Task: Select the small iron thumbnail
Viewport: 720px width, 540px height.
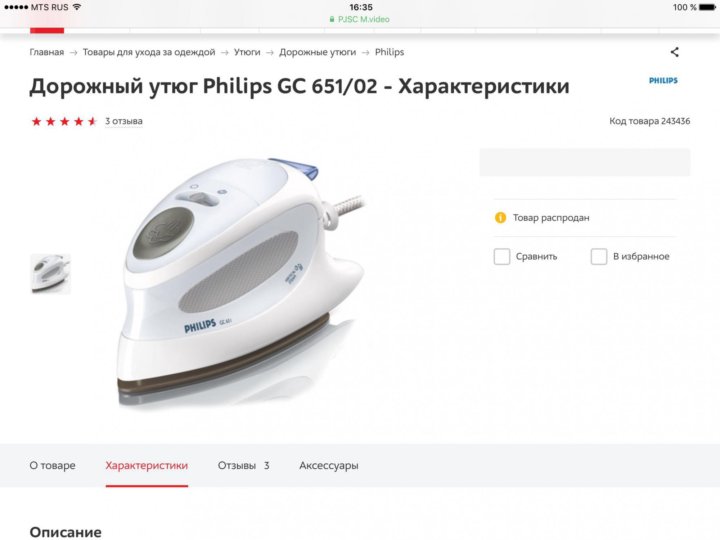Action: 51,274
